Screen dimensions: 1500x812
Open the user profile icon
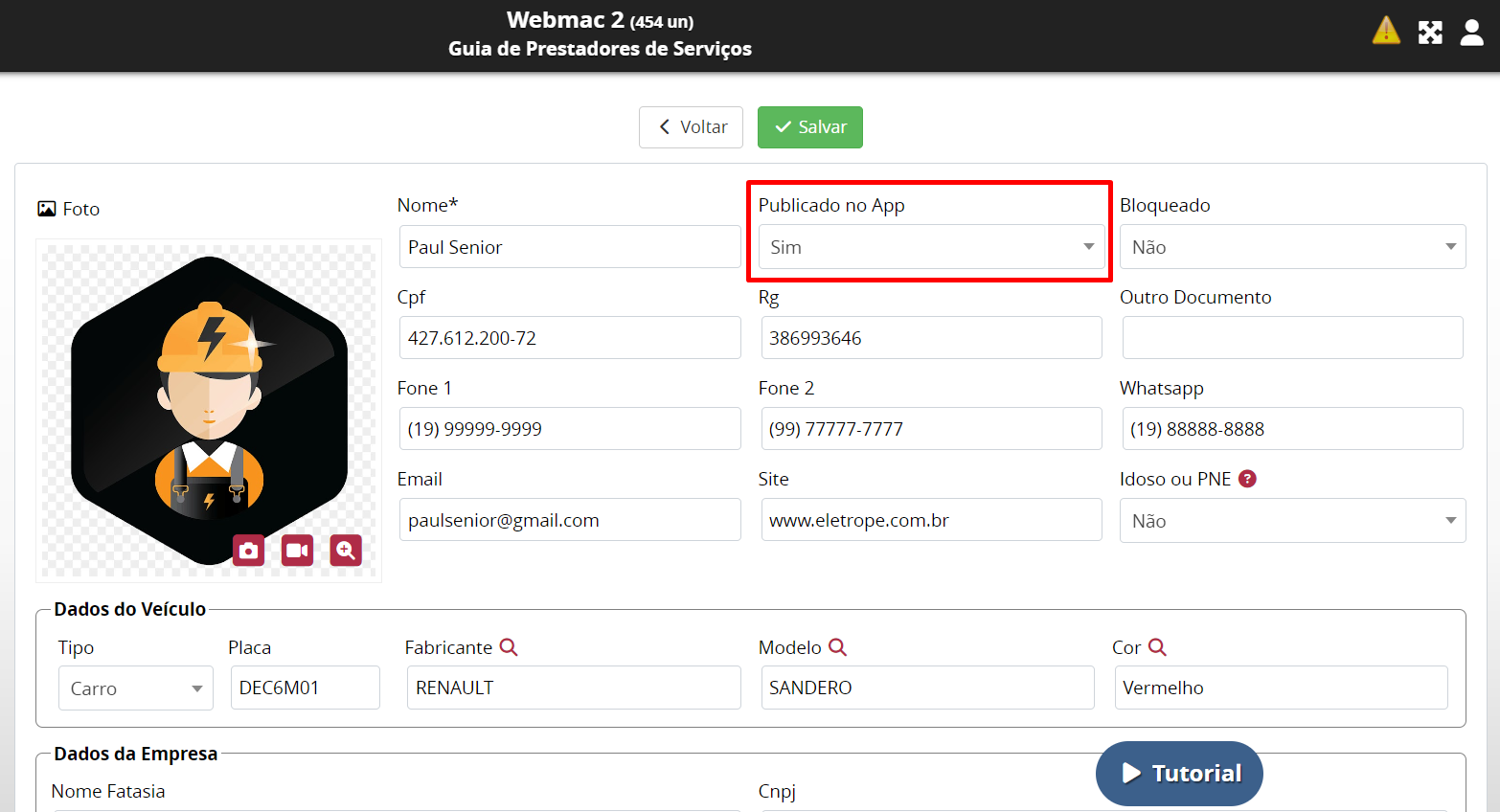(1471, 33)
